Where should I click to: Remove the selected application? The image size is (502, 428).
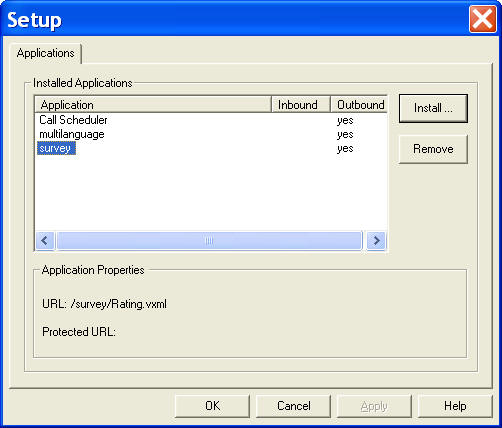tap(433, 149)
